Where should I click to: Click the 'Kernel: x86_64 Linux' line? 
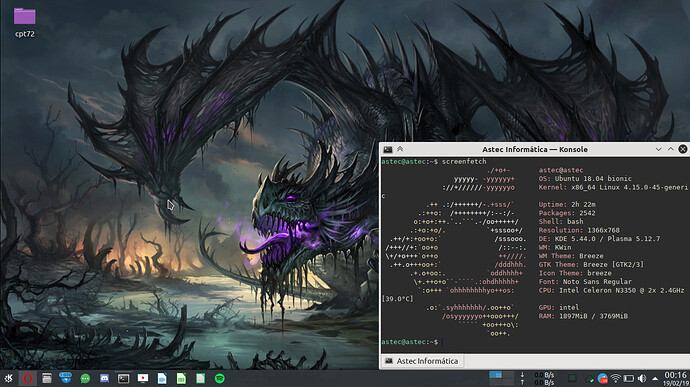(x=613, y=188)
